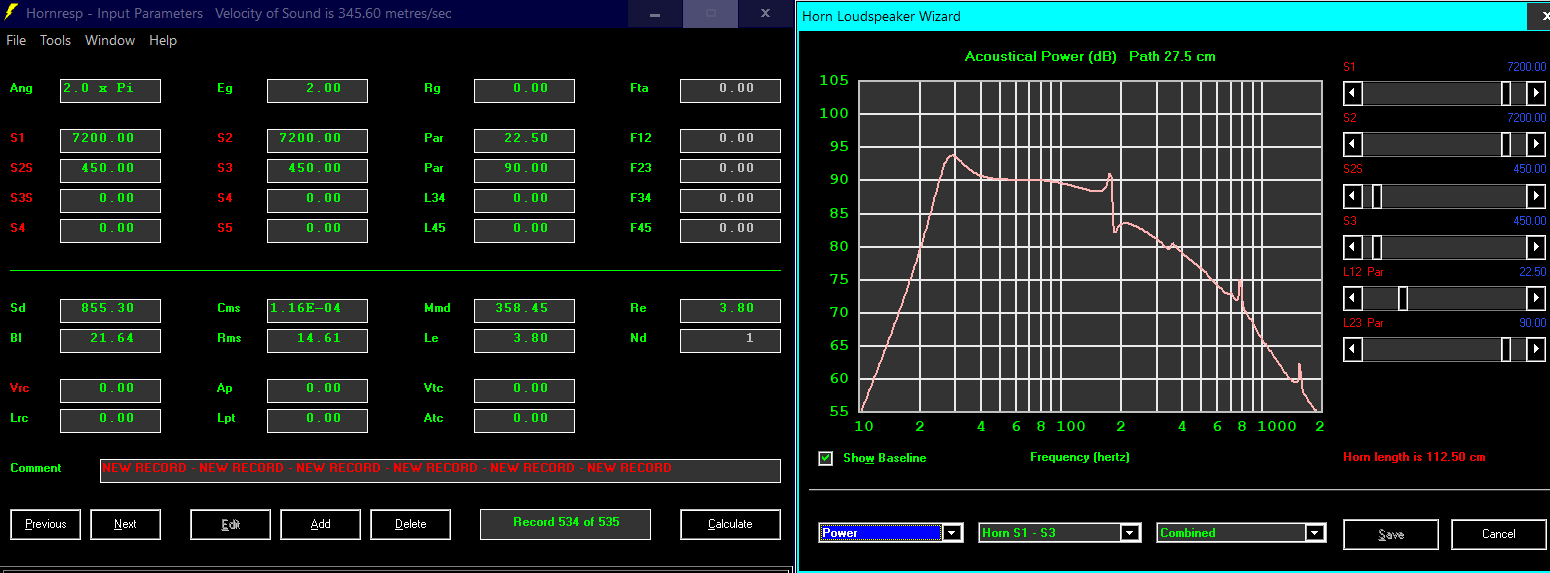Click the Par field showing 22.50
This screenshot has width=1550, height=573.
524,140
